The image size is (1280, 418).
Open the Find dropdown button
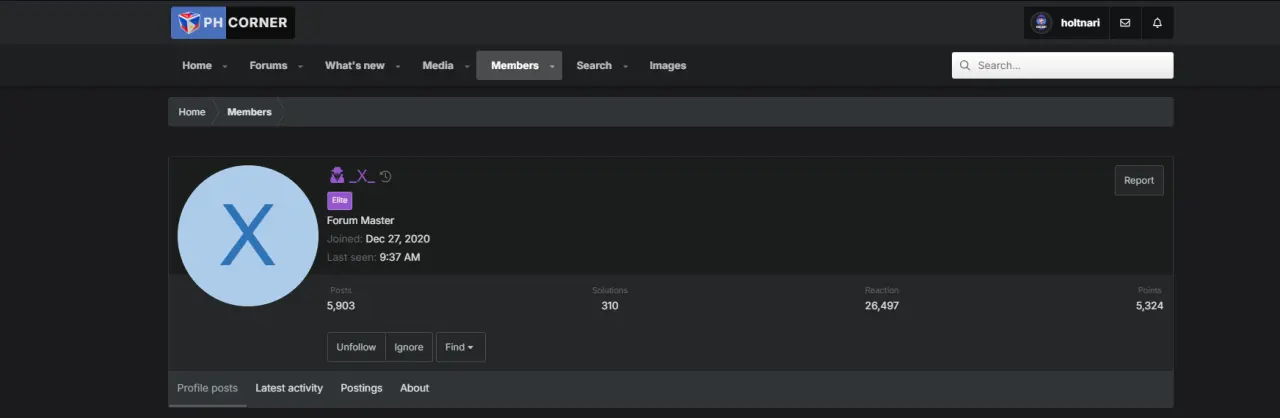click(460, 347)
